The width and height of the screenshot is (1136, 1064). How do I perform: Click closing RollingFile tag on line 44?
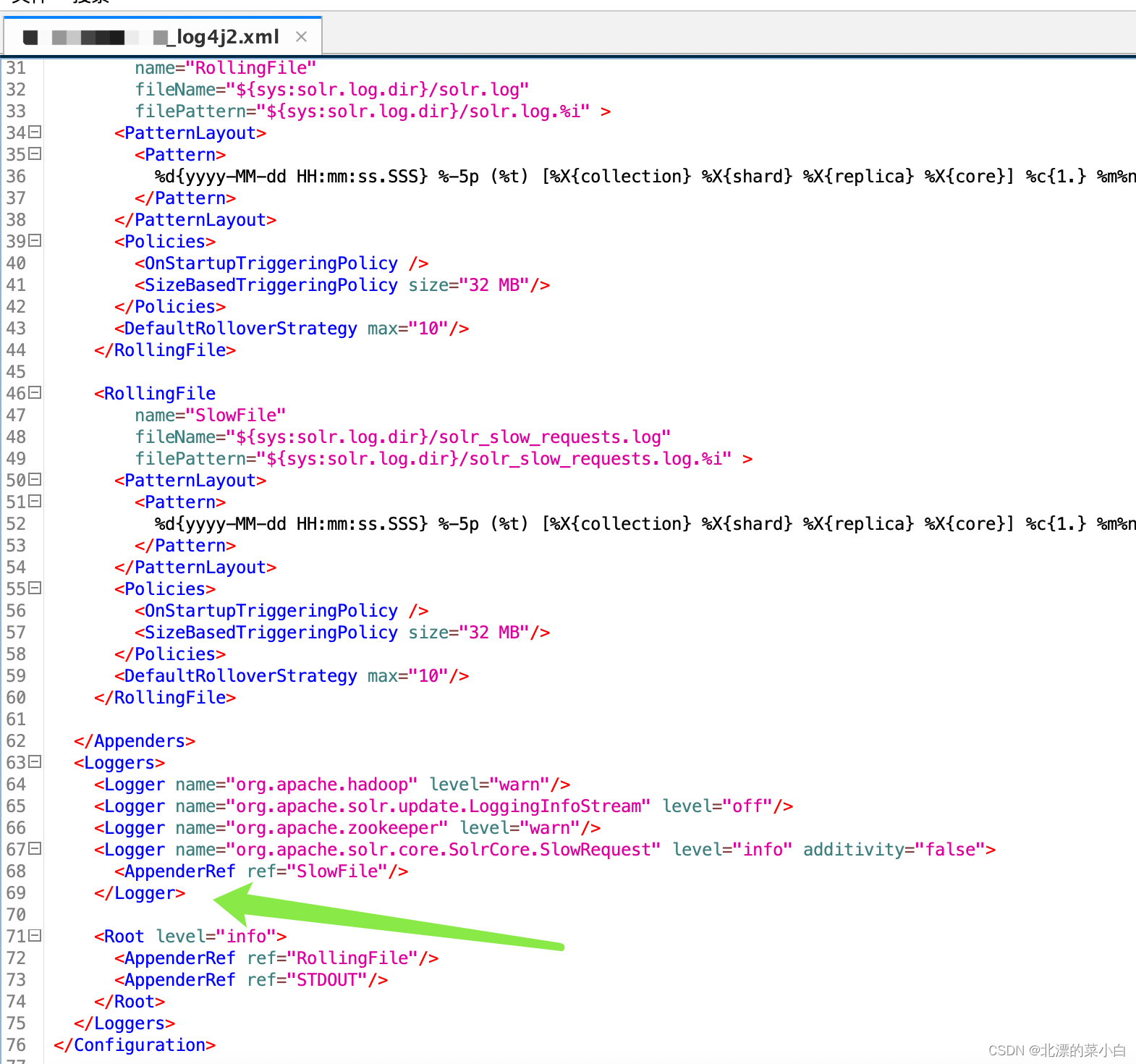(x=165, y=350)
